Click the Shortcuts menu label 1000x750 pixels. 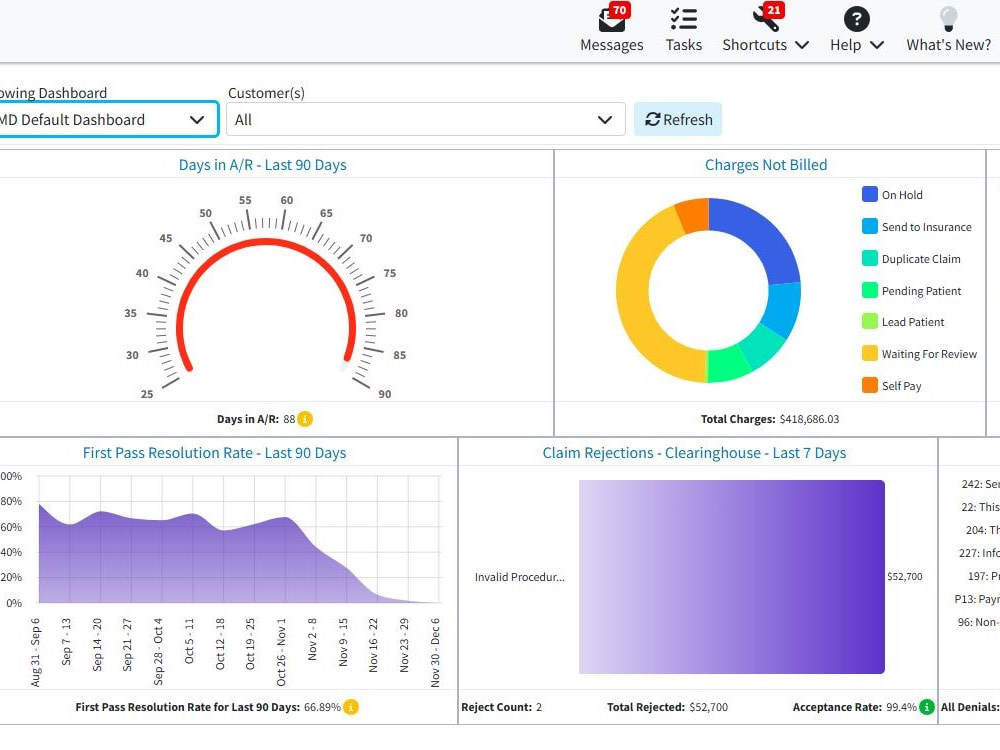pos(754,45)
